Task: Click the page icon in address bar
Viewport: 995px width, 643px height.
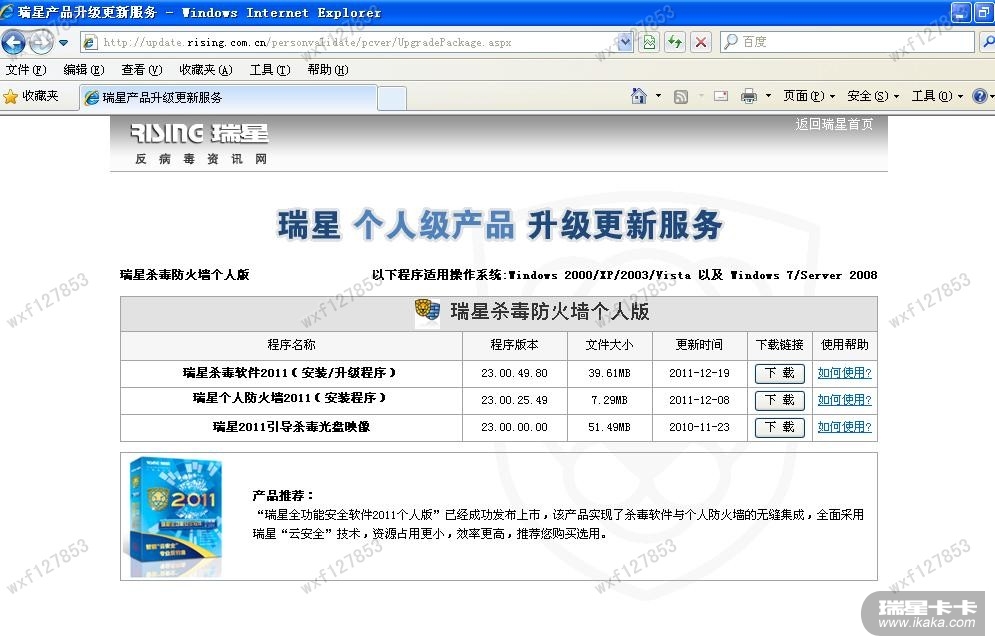Action: 90,43
